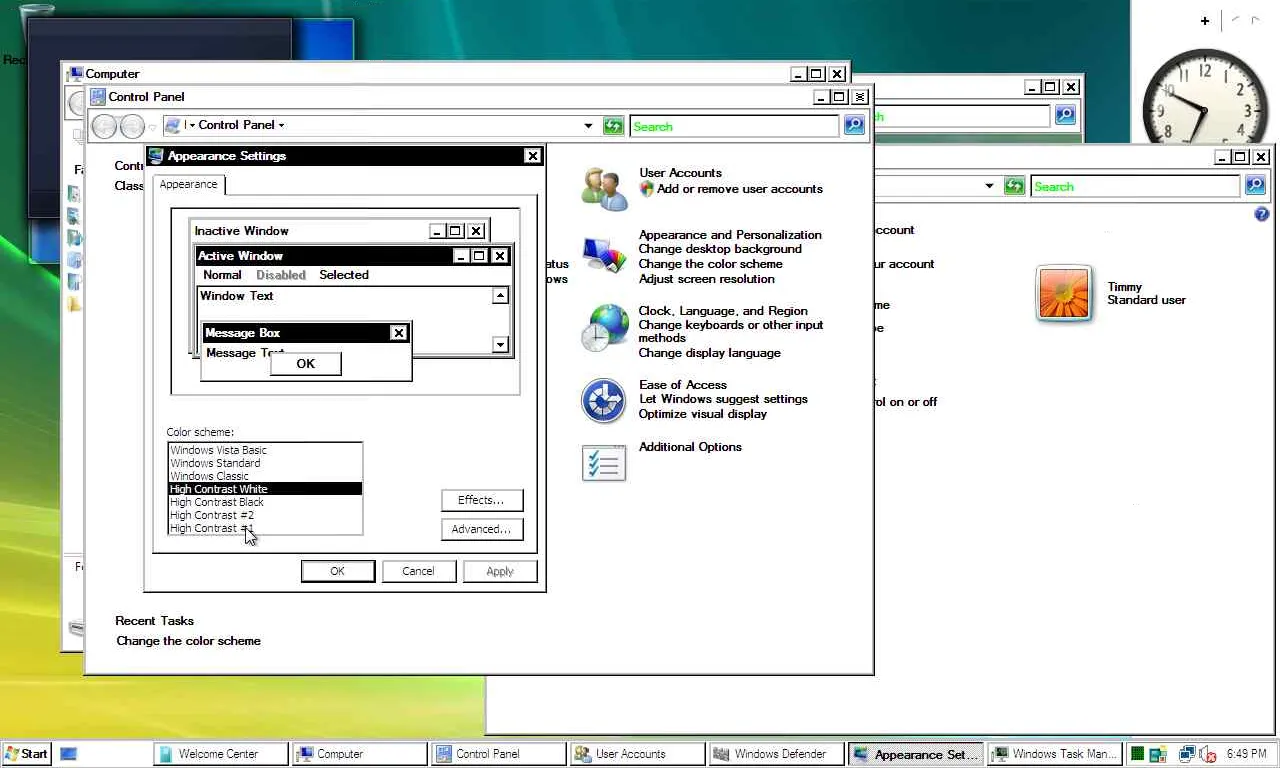Click Control Panel's search magnifier button
The width and height of the screenshot is (1280, 768).
[854, 125]
